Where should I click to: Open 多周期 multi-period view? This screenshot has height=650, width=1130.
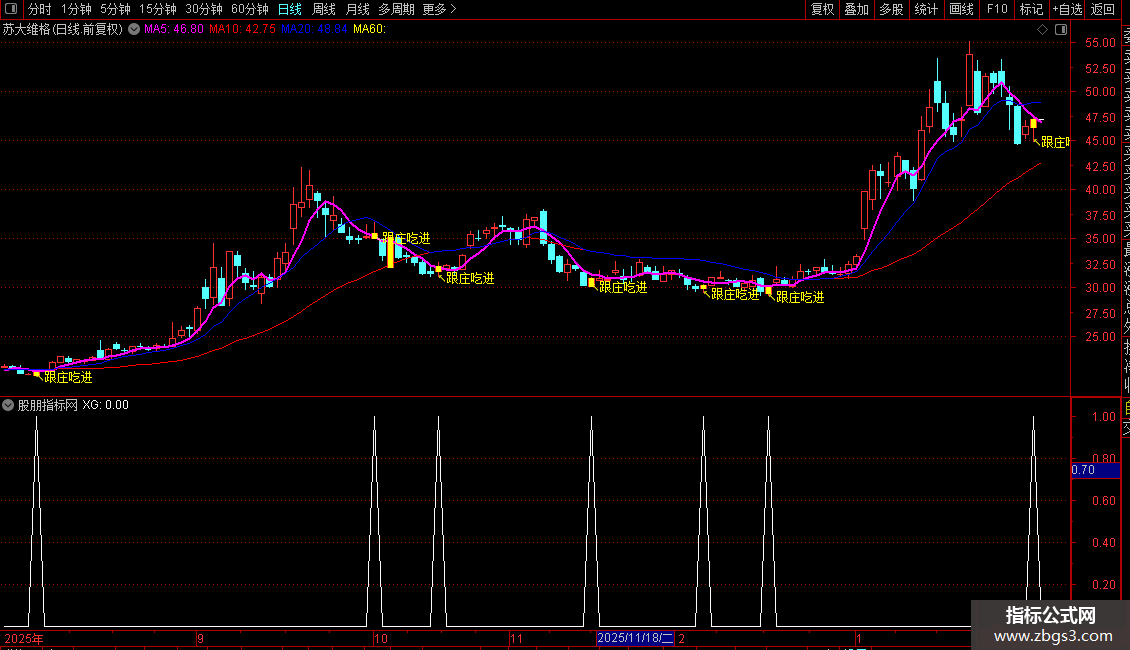(x=396, y=10)
